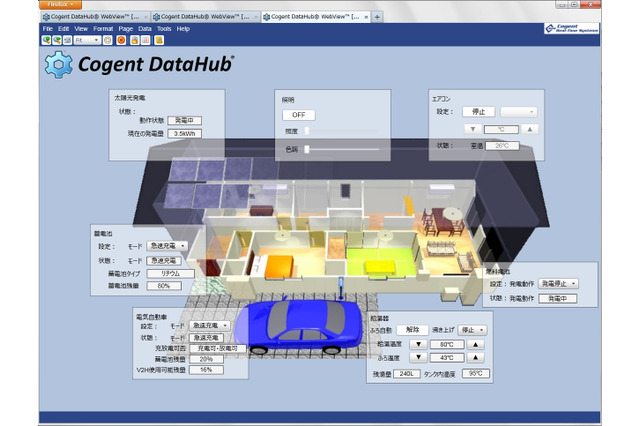Screen dimensions: 640x426
Task: Toggle the bath auto 解除 button
Action: click(412, 328)
